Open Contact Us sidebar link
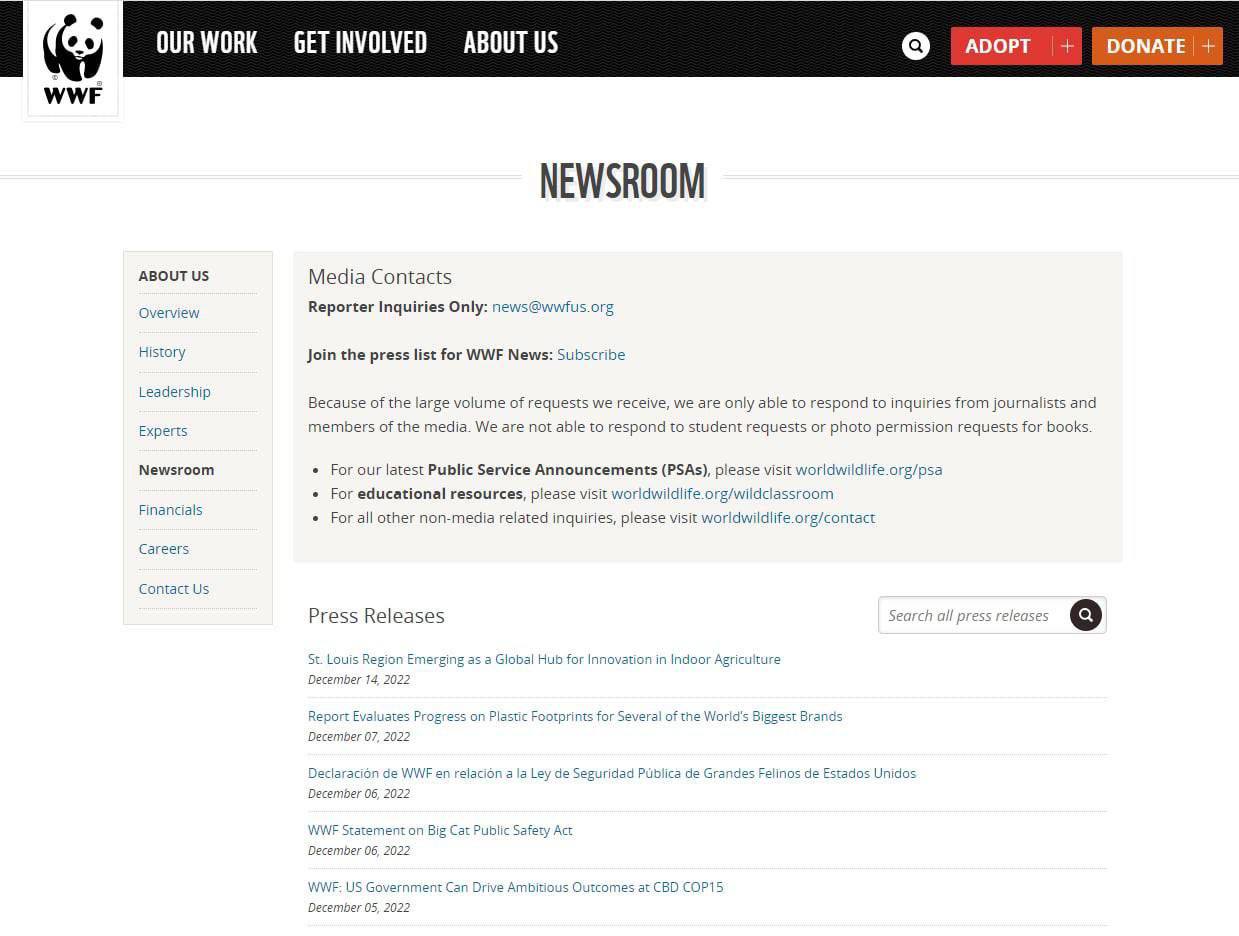Image resolution: width=1239 pixels, height=936 pixels. point(174,589)
